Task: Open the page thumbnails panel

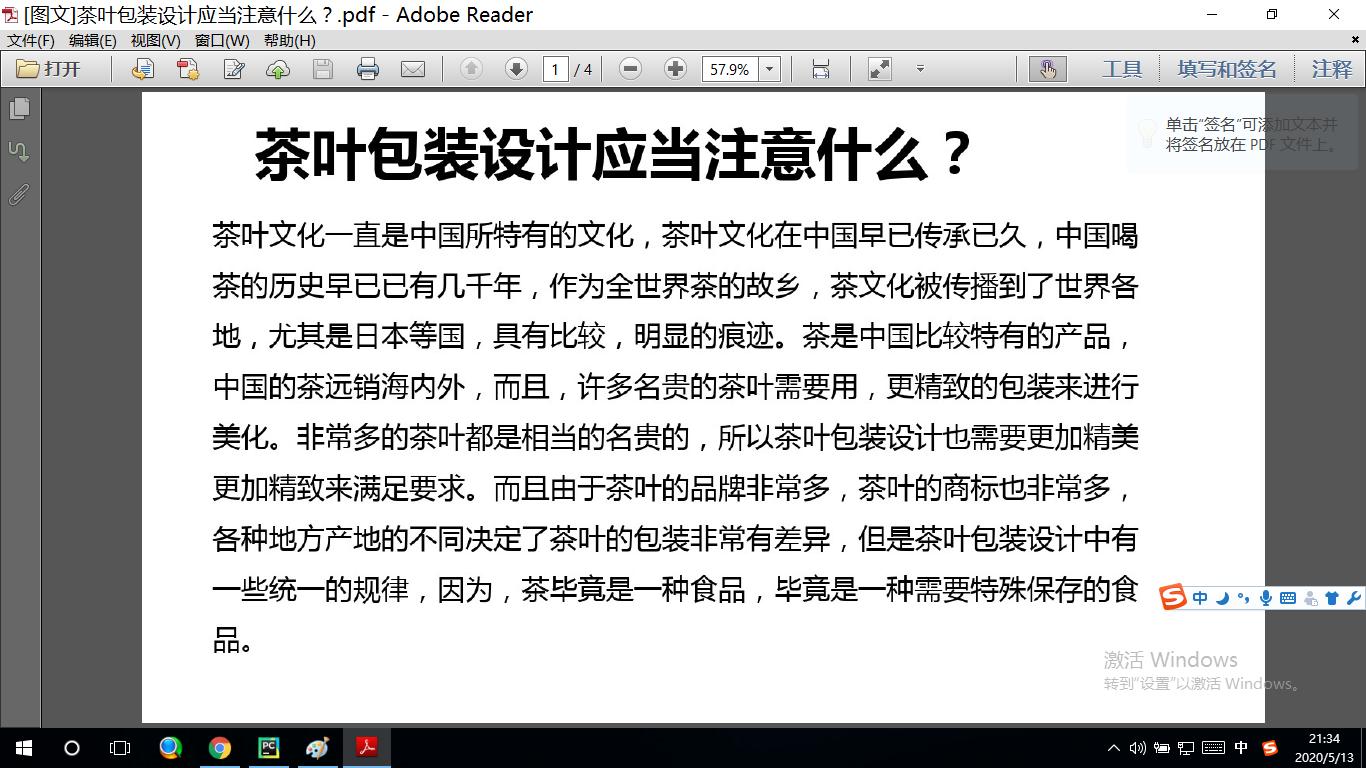Action: tap(18, 108)
